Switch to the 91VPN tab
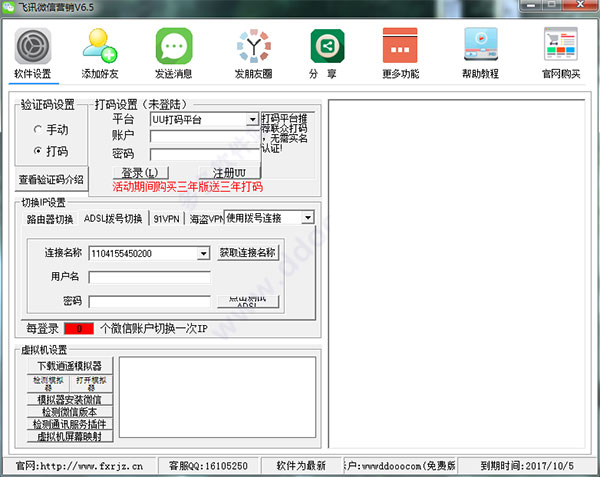Viewport: 600px width, 477px height. point(166,219)
